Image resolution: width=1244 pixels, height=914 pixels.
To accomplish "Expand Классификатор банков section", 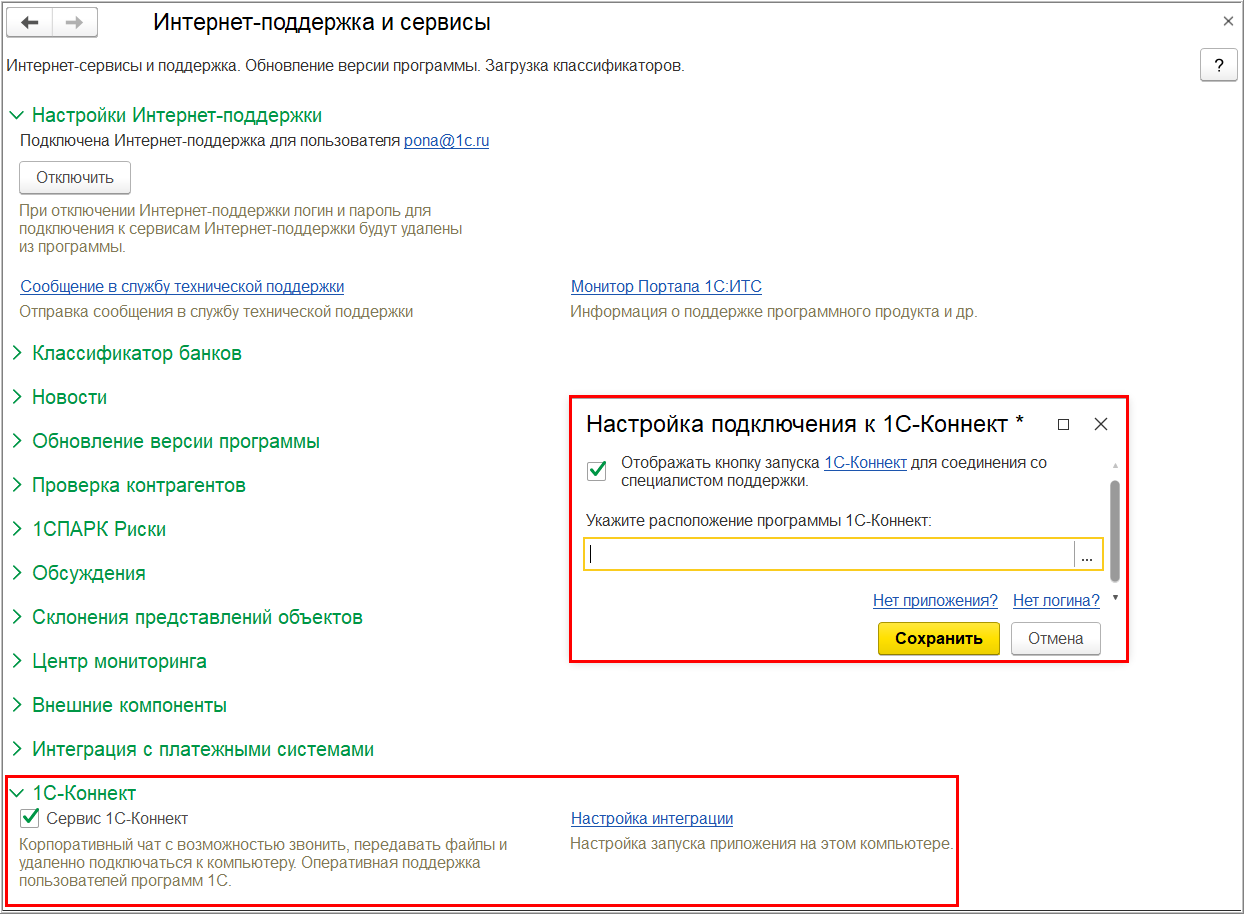I will pyautogui.click(x=126, y=353).
